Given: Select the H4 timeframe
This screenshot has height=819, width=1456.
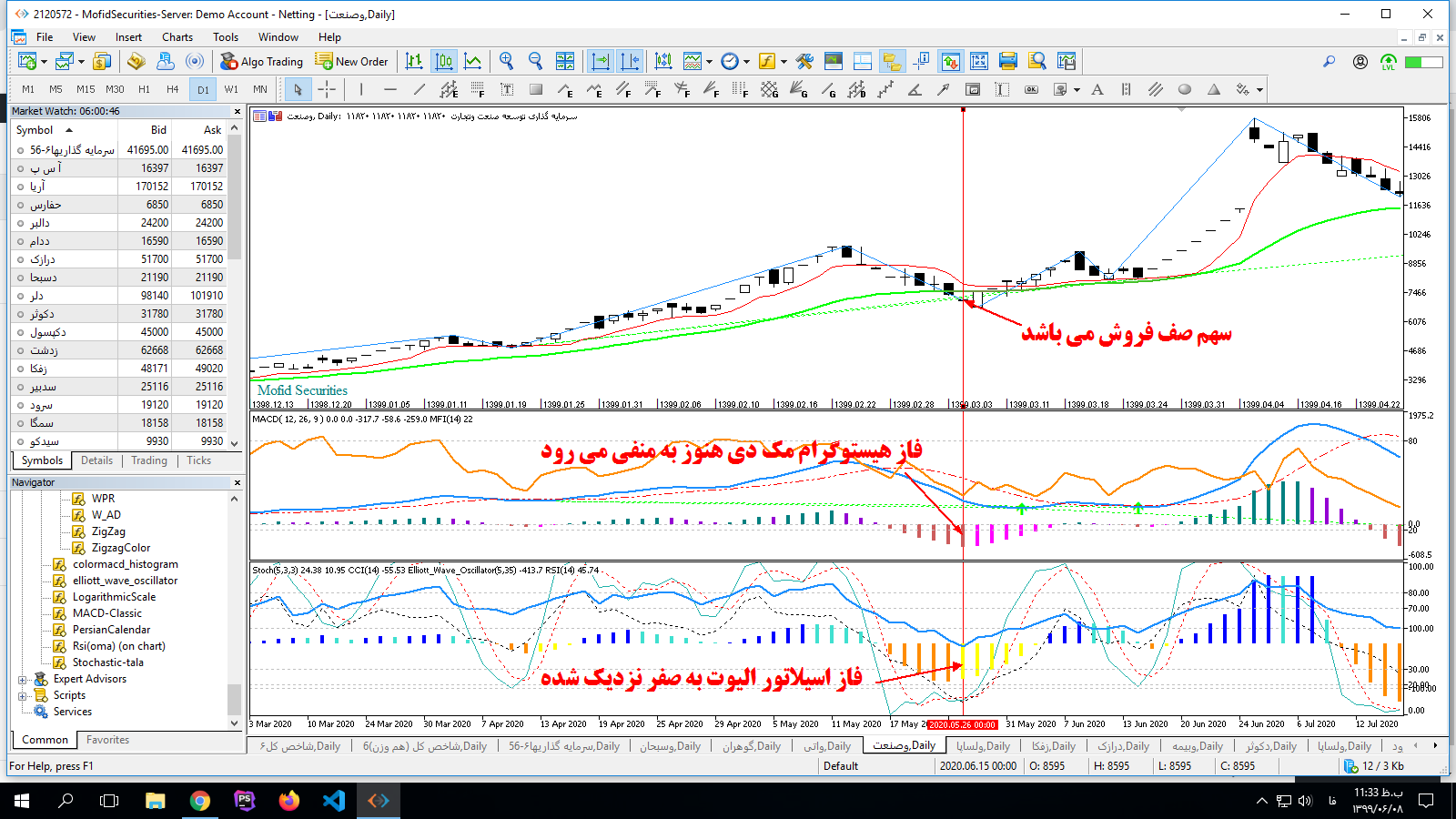Looking at the screenshot, I should click(172, 89).
